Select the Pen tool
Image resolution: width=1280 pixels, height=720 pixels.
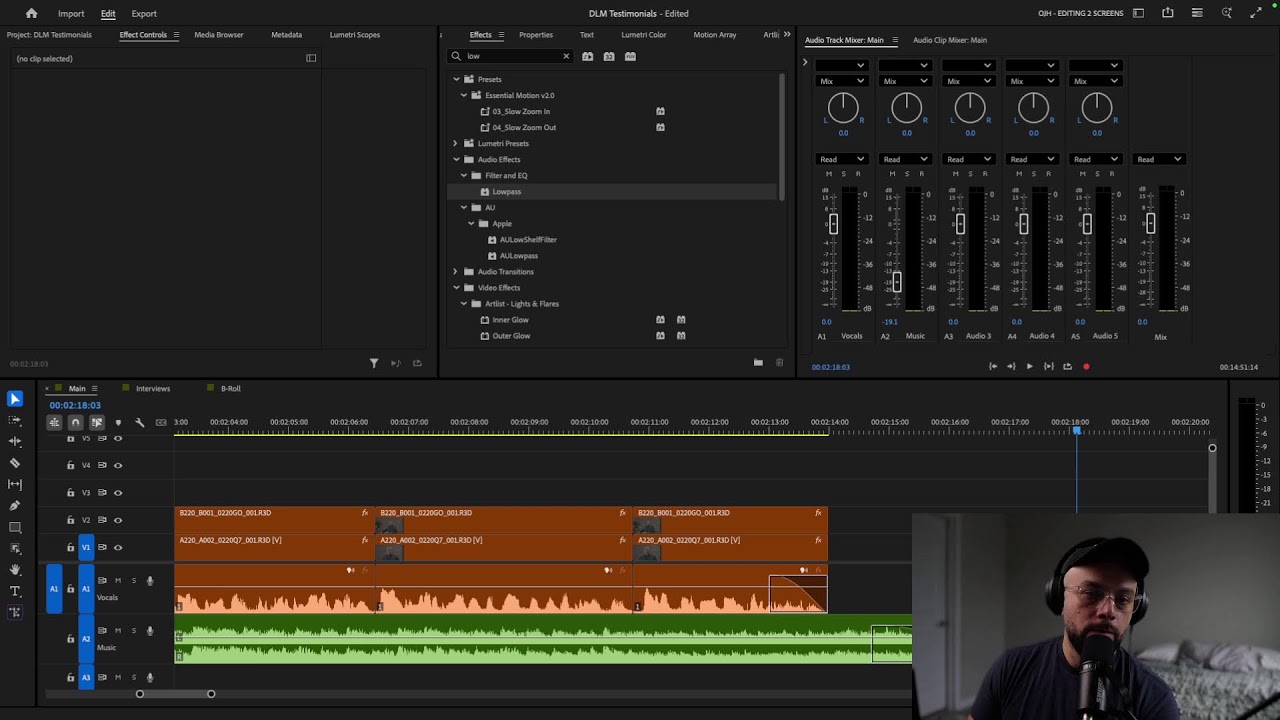(15, 506)
